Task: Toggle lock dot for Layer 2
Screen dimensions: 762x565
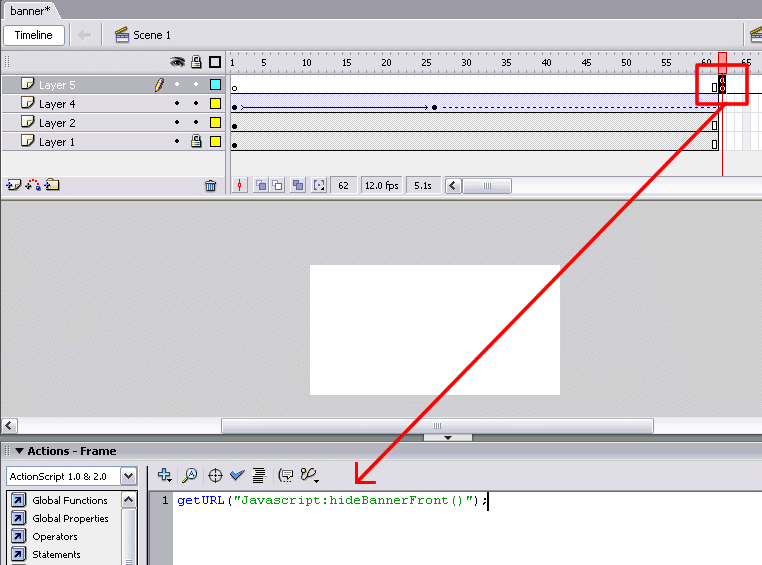Action: pyautogui.click(x=196, y=123)
